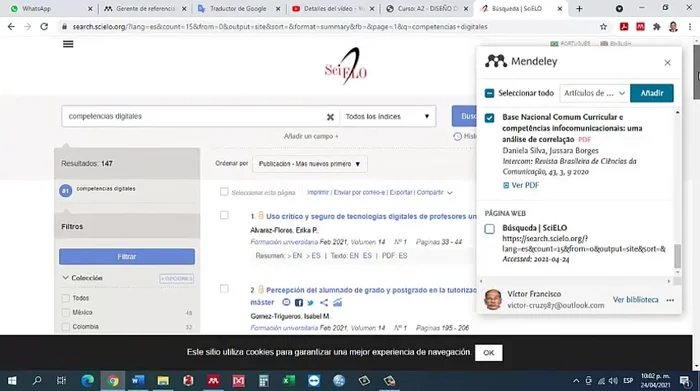Viewport: 700px width, 391px height.
Task: Open the Chrome extensions puzzle icon
Action: coord(656,27)
